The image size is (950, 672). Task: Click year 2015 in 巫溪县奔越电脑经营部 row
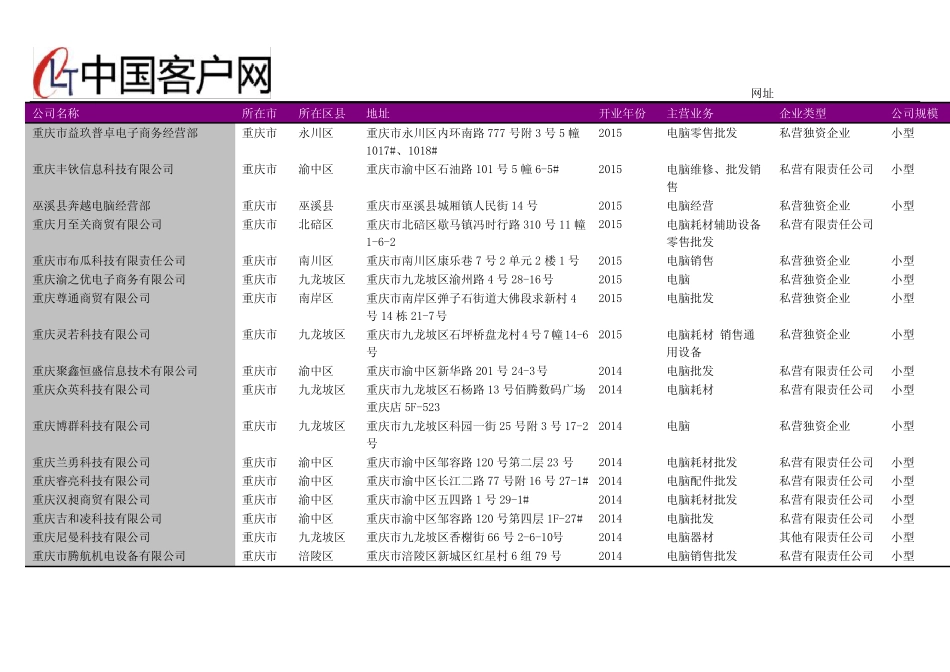[610, 206]
